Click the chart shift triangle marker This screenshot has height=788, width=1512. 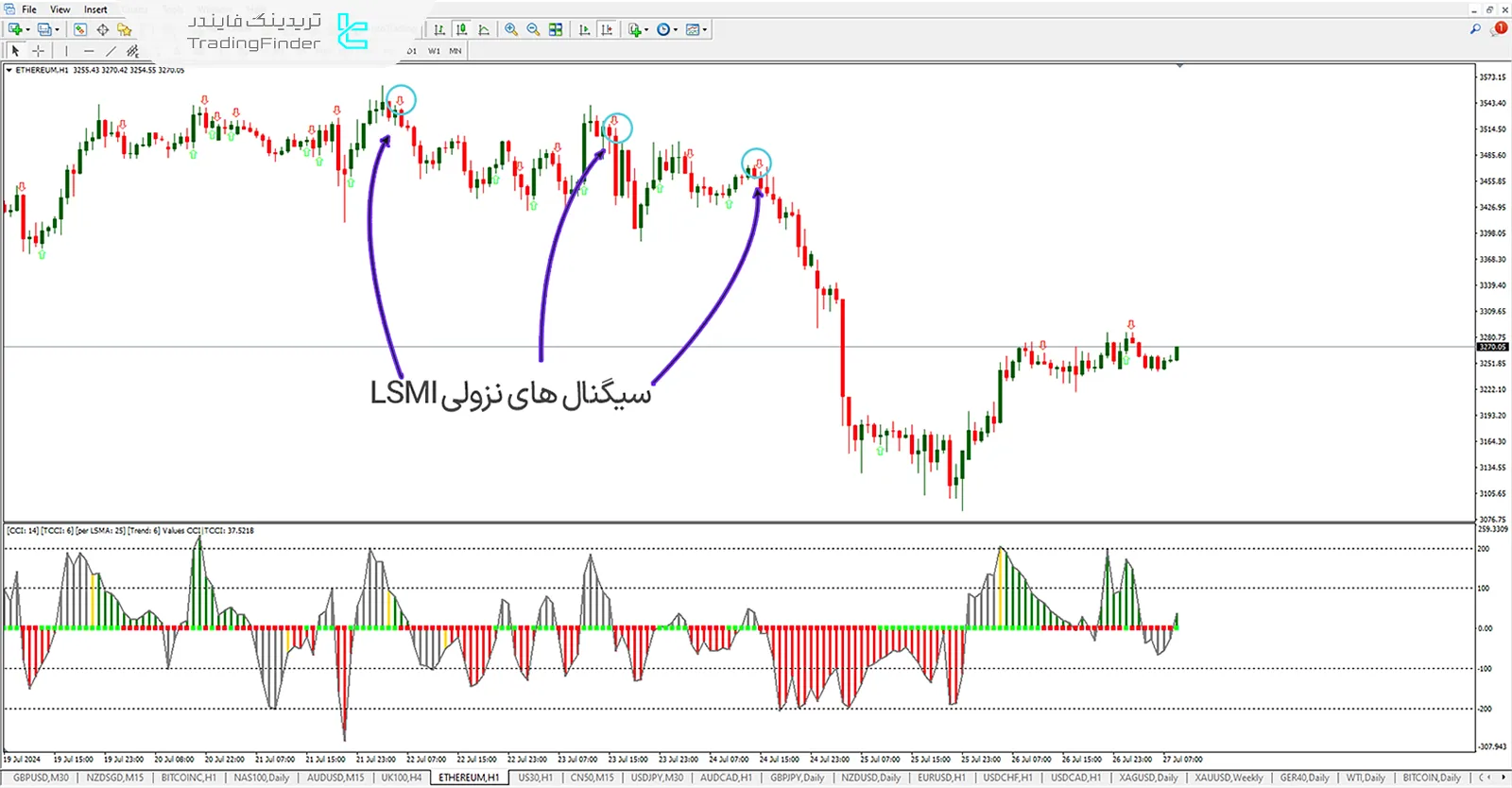pos(1179,66)
